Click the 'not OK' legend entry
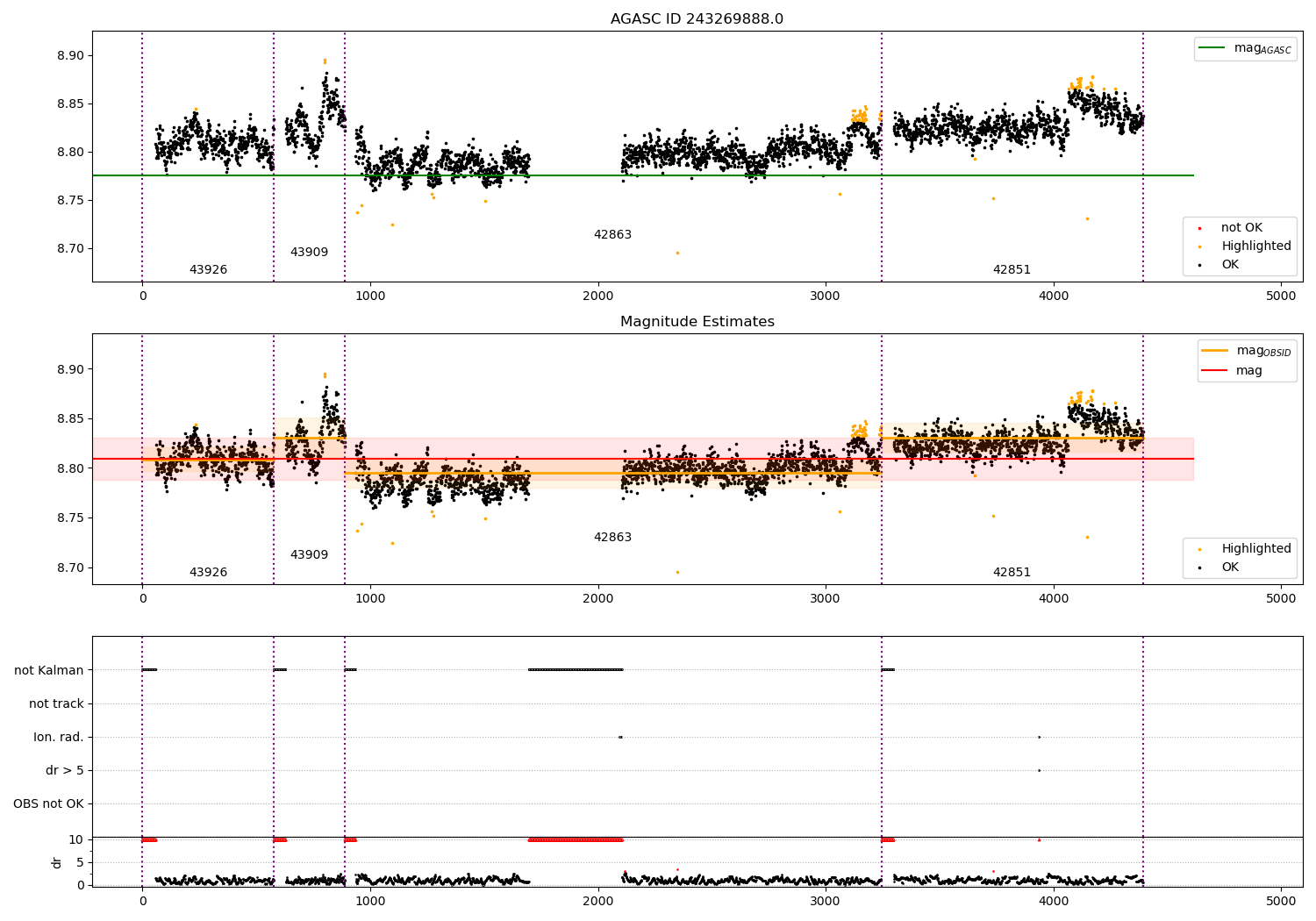Viewport: 1316px width, 921px height. pos(1241,228)
